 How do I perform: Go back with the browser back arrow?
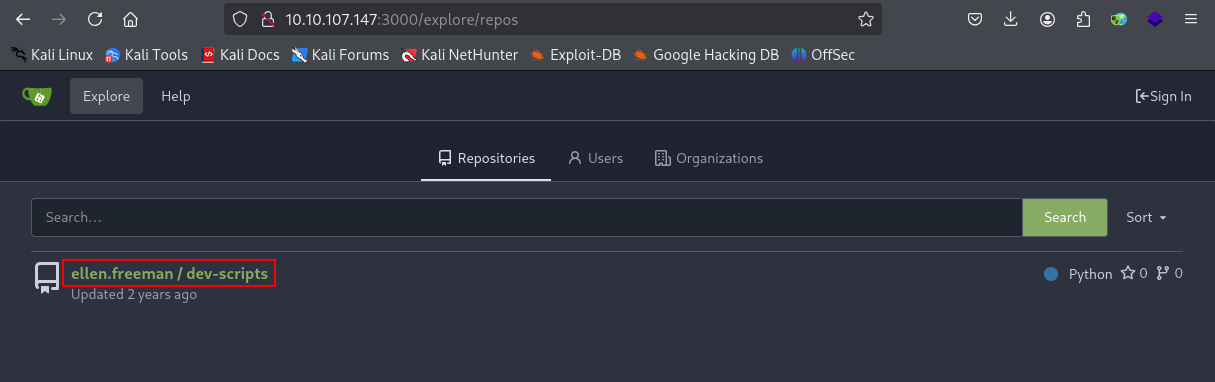[x=23, y=19]
